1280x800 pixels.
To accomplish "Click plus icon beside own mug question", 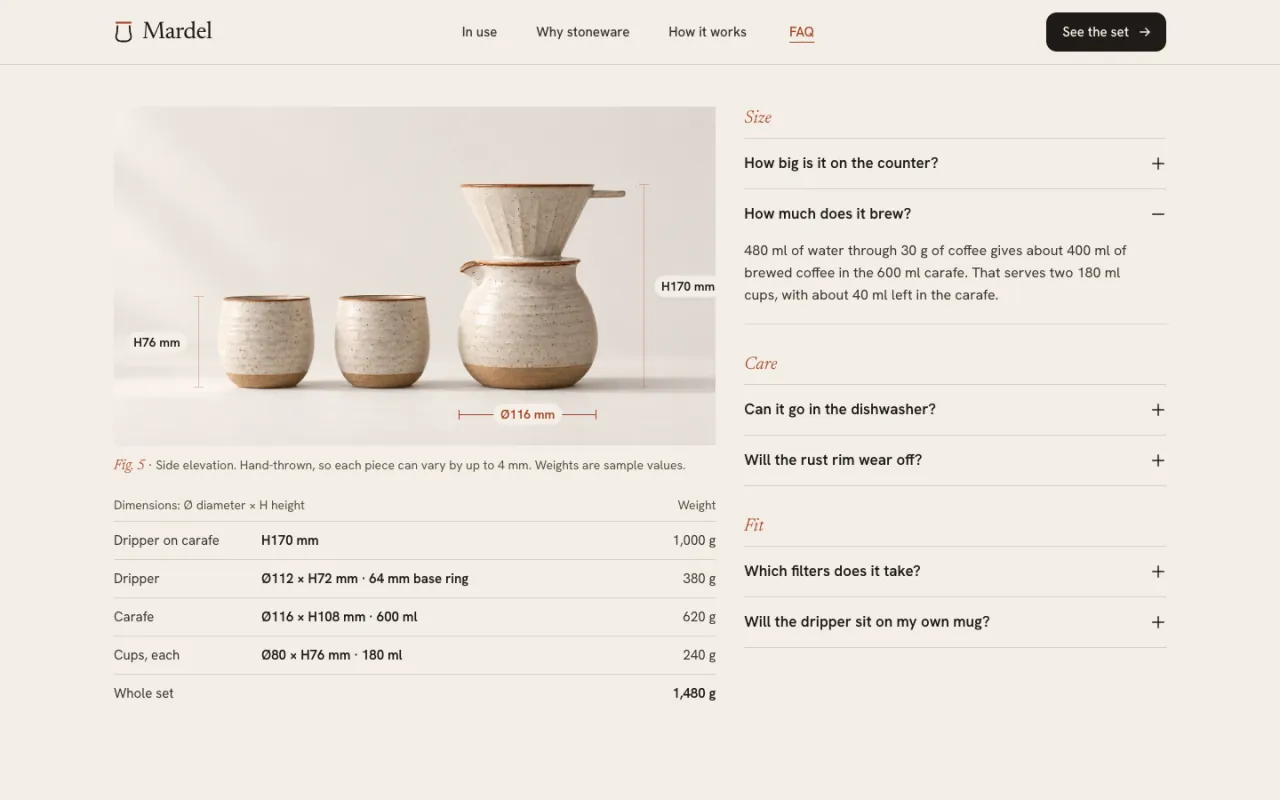I will coord(1158,622).
